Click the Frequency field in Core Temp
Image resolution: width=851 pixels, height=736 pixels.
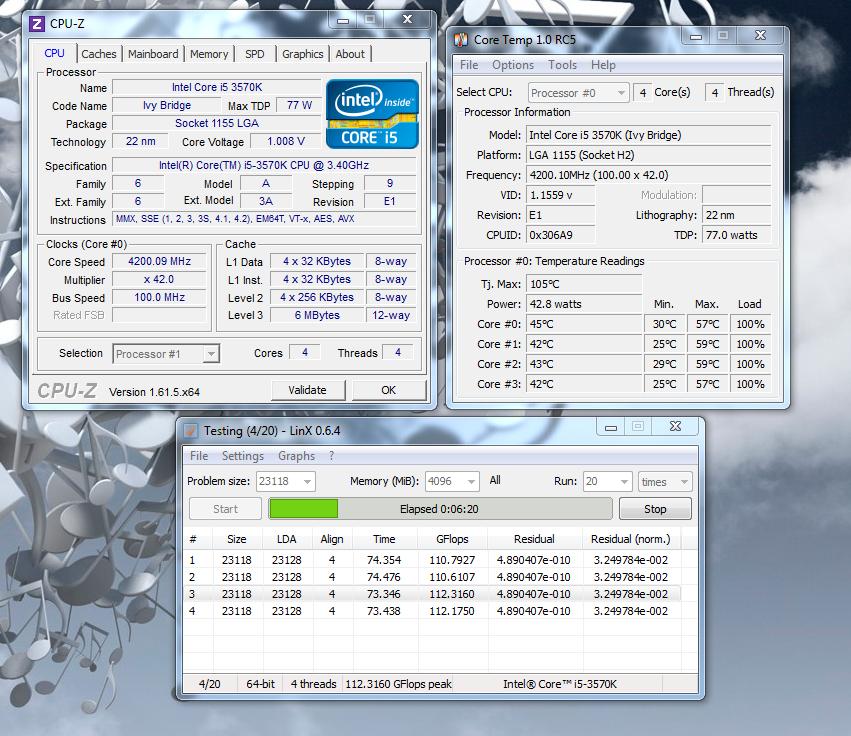point(649,175)
